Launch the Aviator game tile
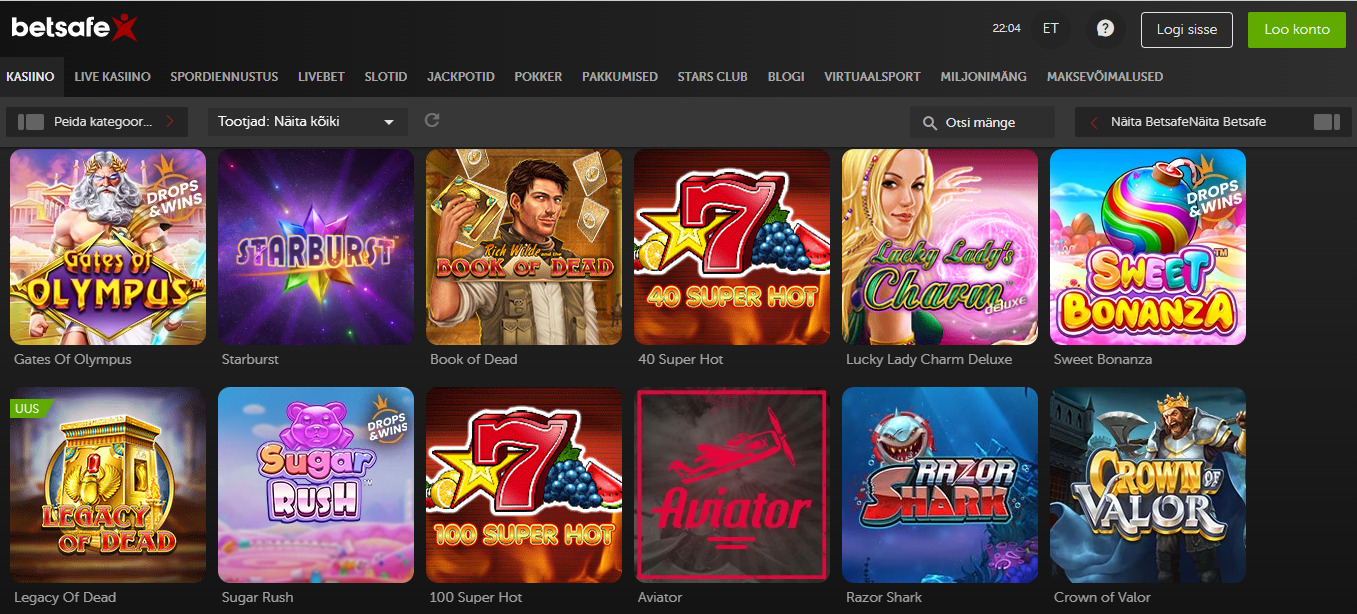This screenshot has width=1357, height=614. click(x=732, y=485)
